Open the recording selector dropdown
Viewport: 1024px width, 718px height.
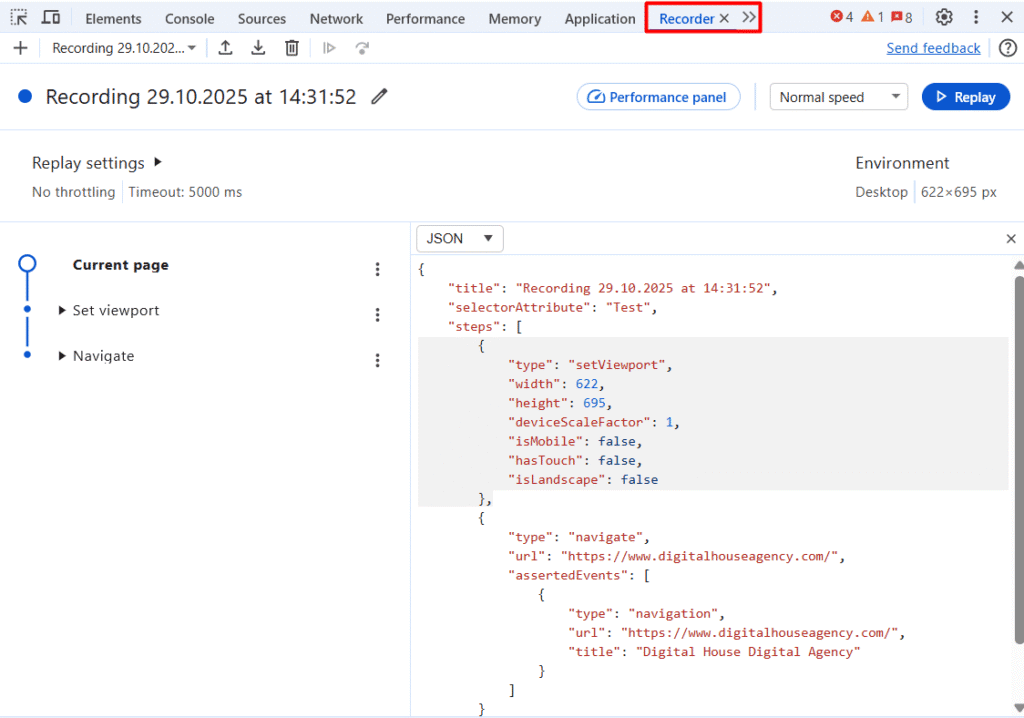click(124, 48)
